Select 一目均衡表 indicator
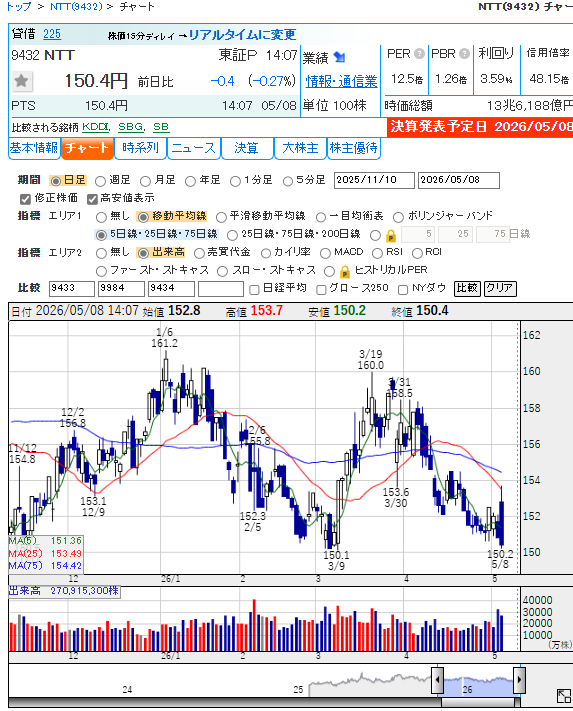 point(320,217)
